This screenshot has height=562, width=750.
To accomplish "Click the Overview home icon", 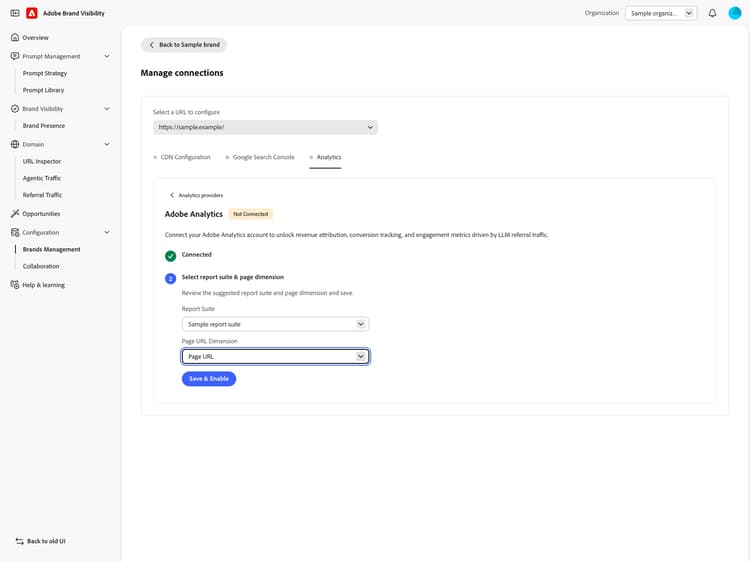I will (x=15, y=37).
